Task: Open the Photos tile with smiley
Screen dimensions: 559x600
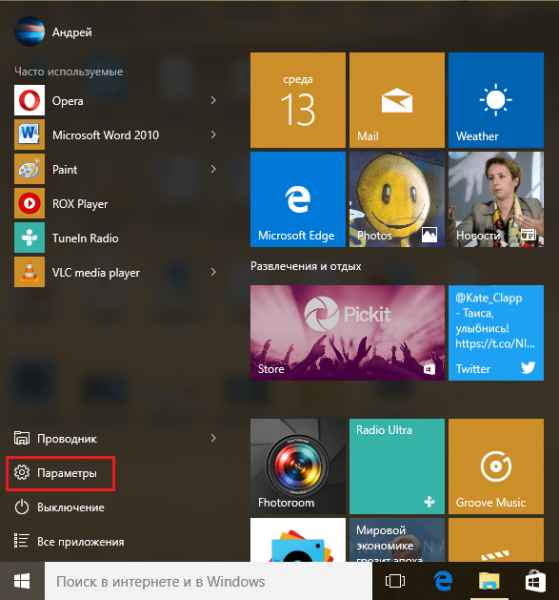Action: click(397, 199)
